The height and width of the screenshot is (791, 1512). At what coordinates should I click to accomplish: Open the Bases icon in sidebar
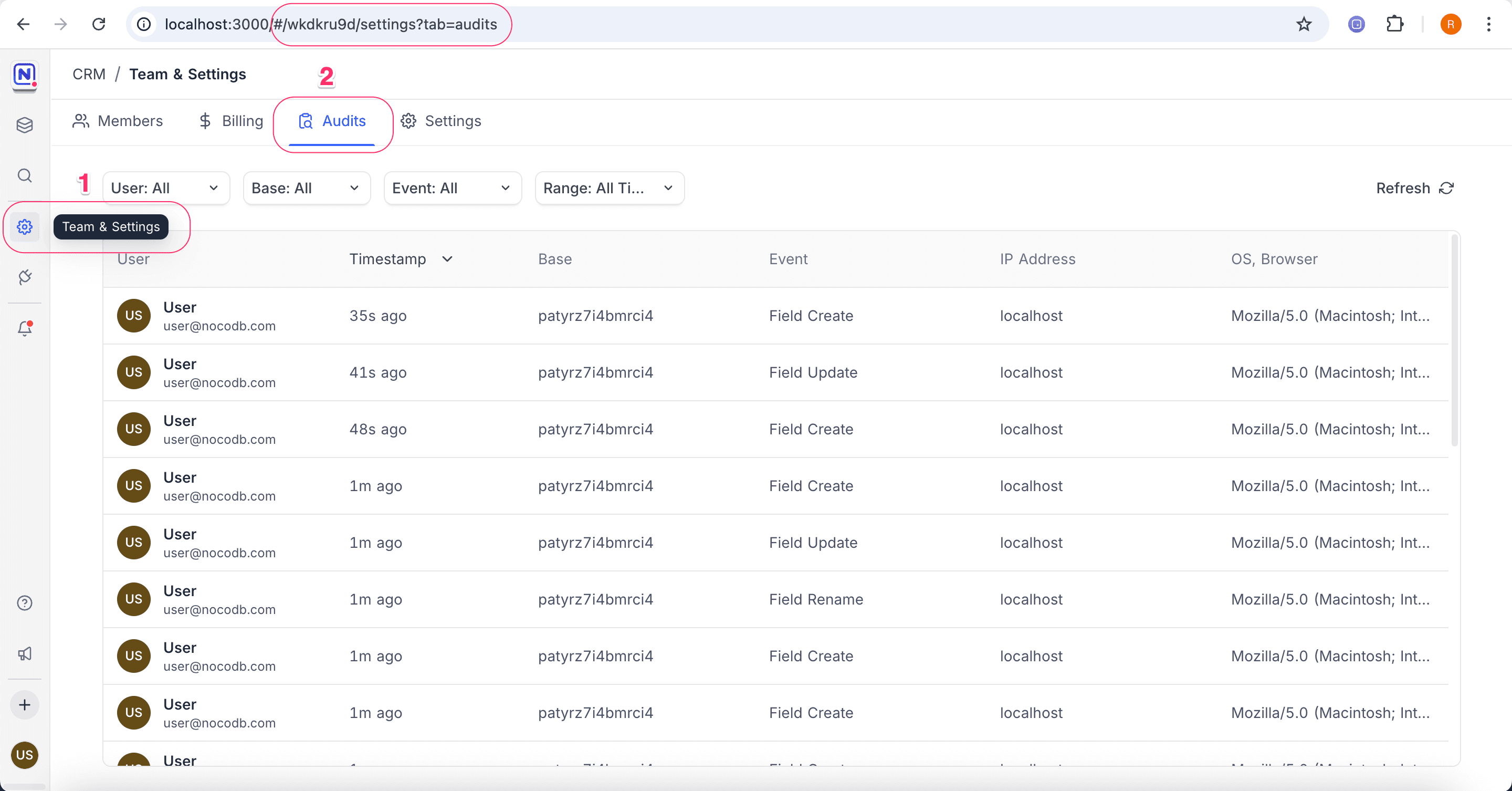tap(25, 125)
